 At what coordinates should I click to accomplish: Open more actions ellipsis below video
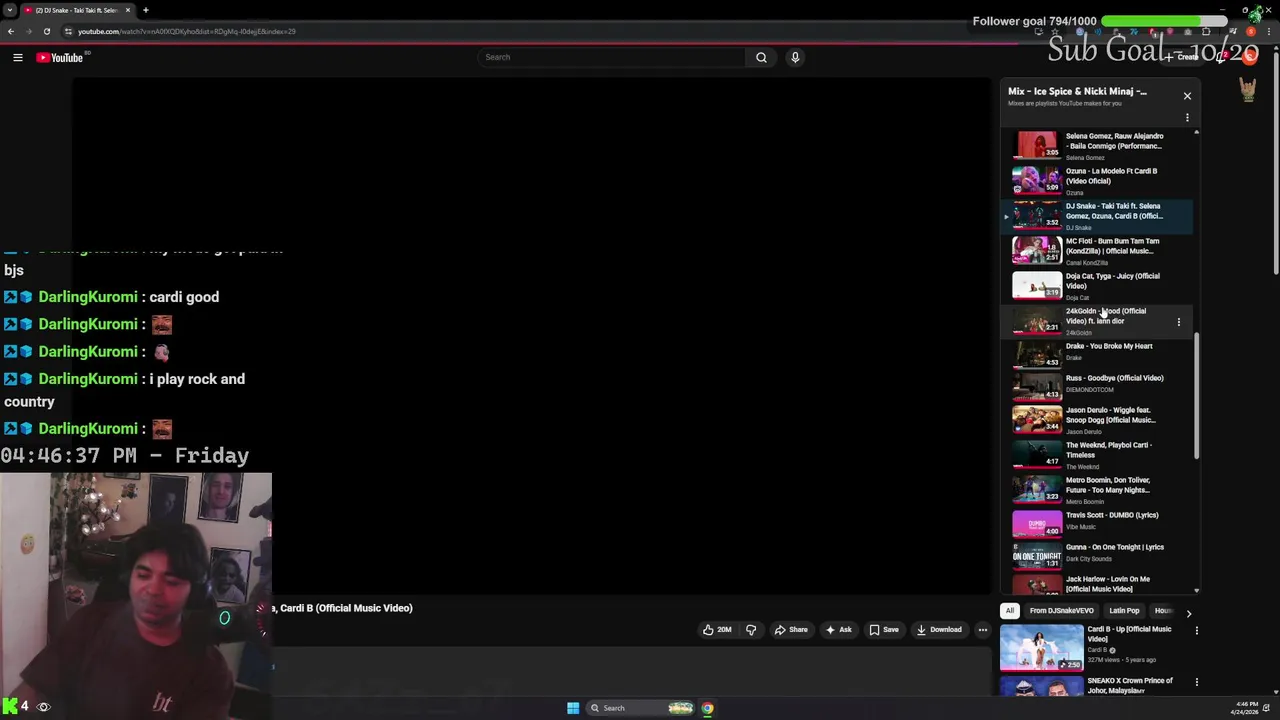(x=983, y=630)
